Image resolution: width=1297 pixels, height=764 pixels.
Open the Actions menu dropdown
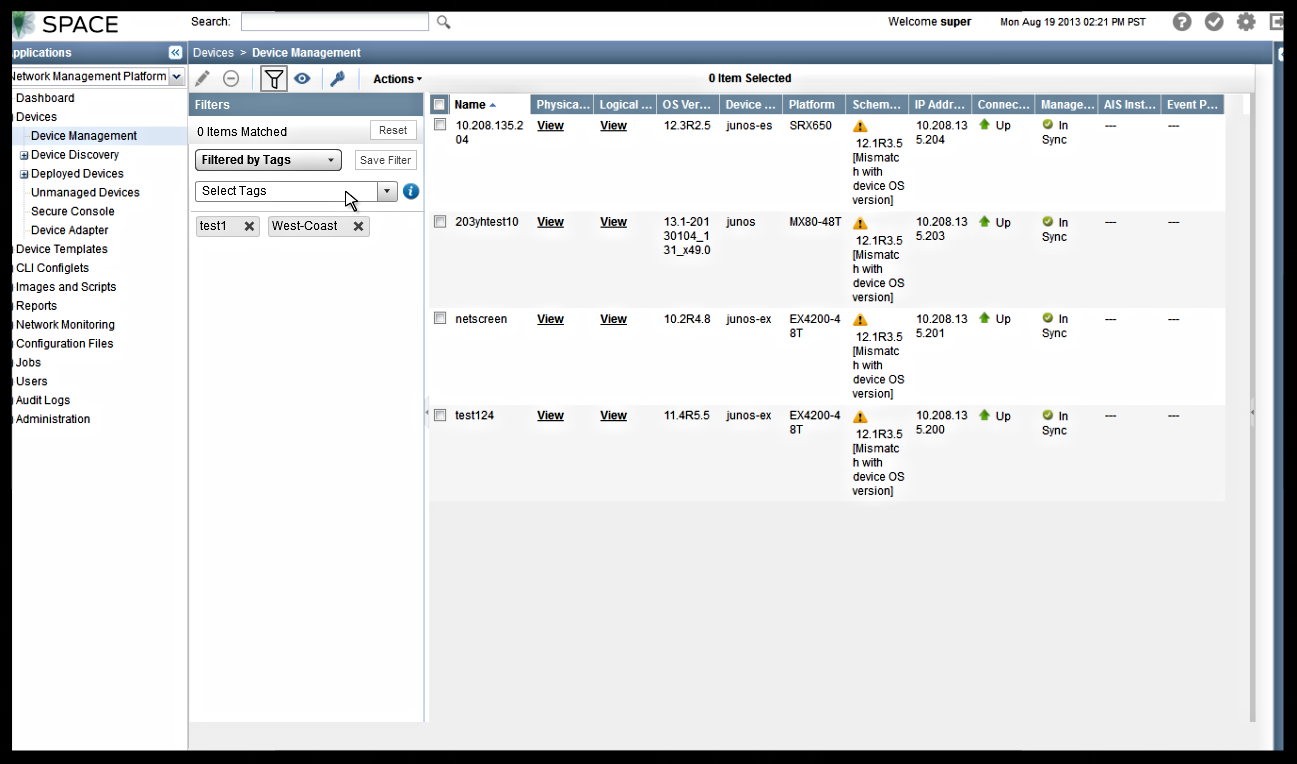point(398,79)
